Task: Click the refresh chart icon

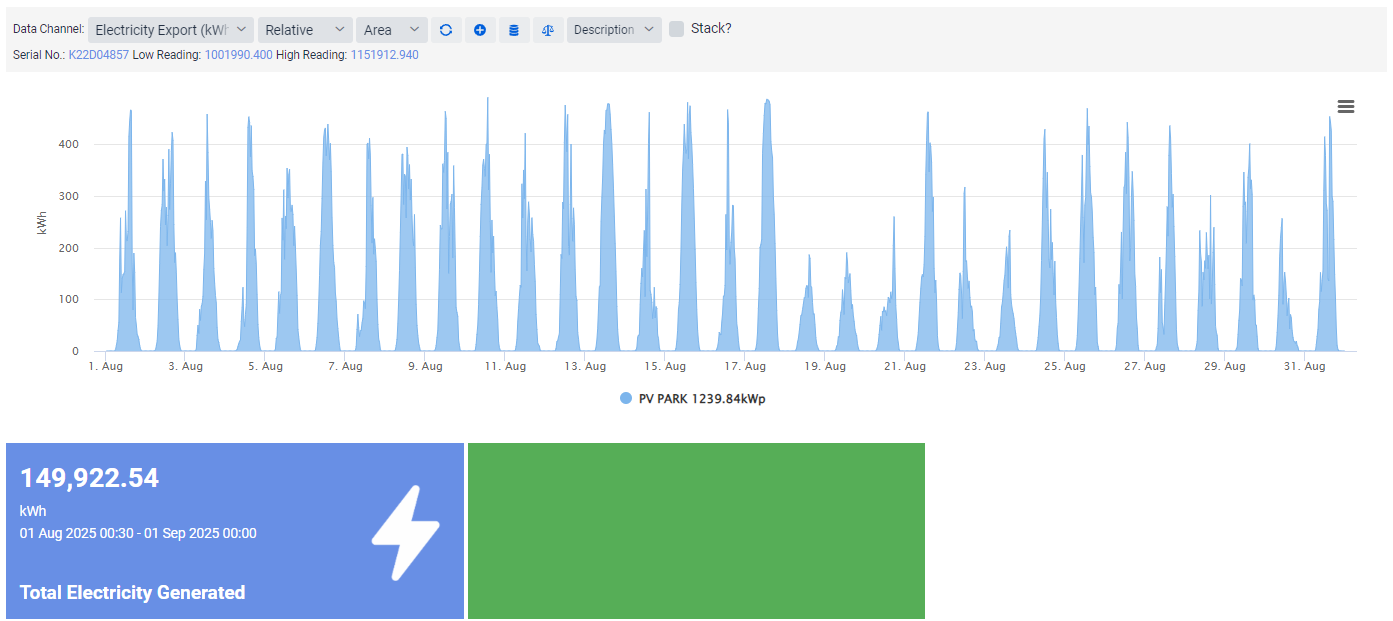Action: pos(446,30)
